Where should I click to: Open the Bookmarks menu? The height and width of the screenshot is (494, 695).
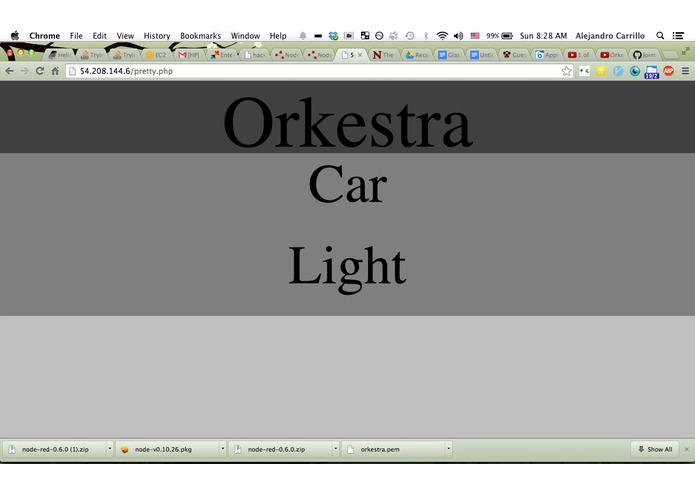coord(200,35)
